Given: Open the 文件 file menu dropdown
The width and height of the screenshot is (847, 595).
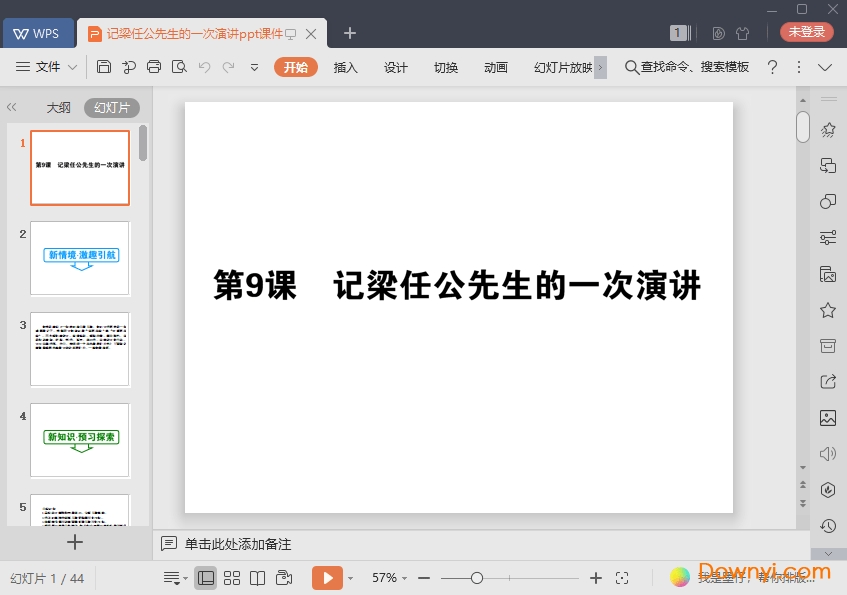Looking at the screenshot, I should [50, 67].
